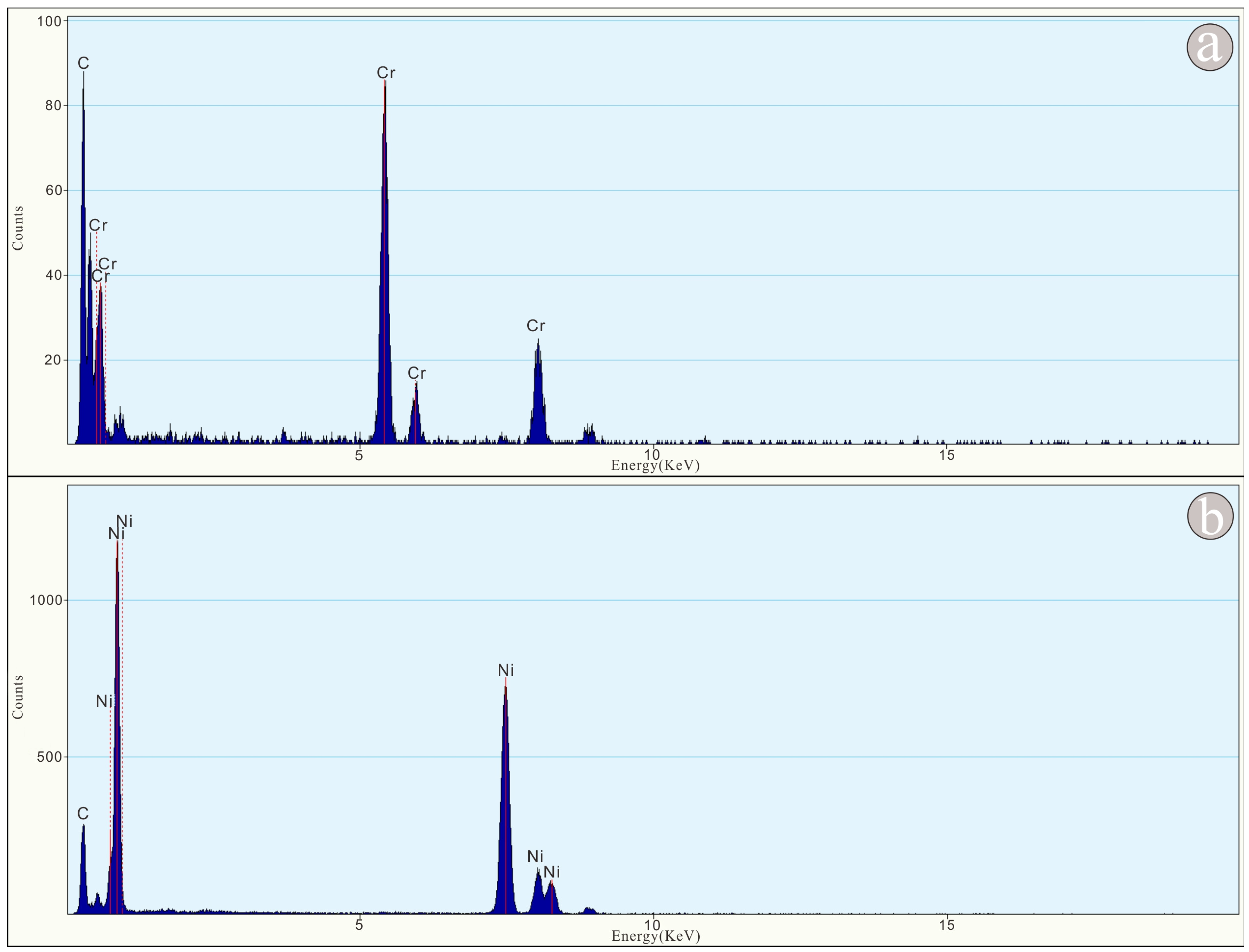Click the Ni label above the 7.5 keV peak
1249x952 pixels.
pyautogui.click(x=505, y=670)
